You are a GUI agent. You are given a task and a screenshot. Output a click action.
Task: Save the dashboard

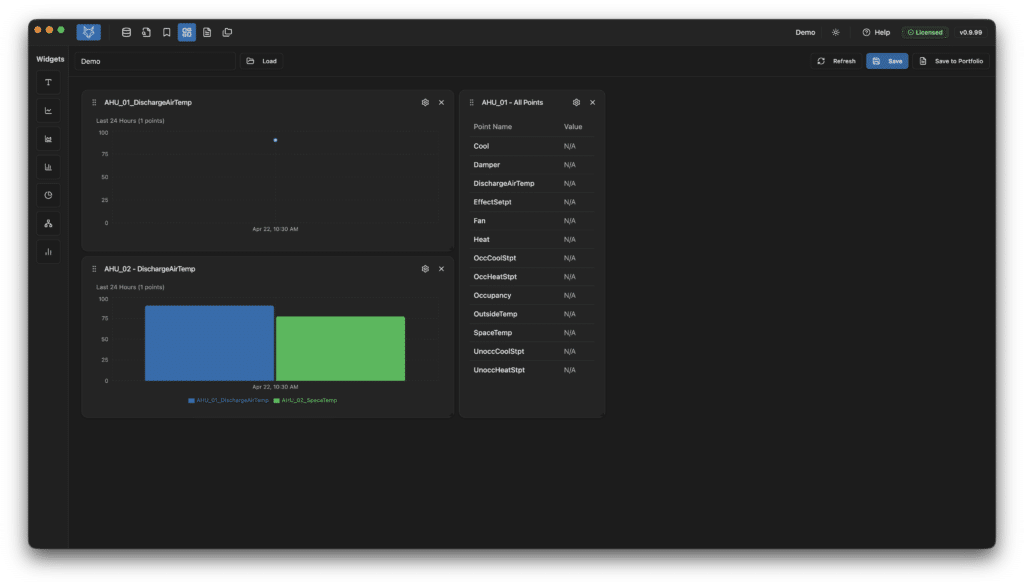click(x=887, y=61)
